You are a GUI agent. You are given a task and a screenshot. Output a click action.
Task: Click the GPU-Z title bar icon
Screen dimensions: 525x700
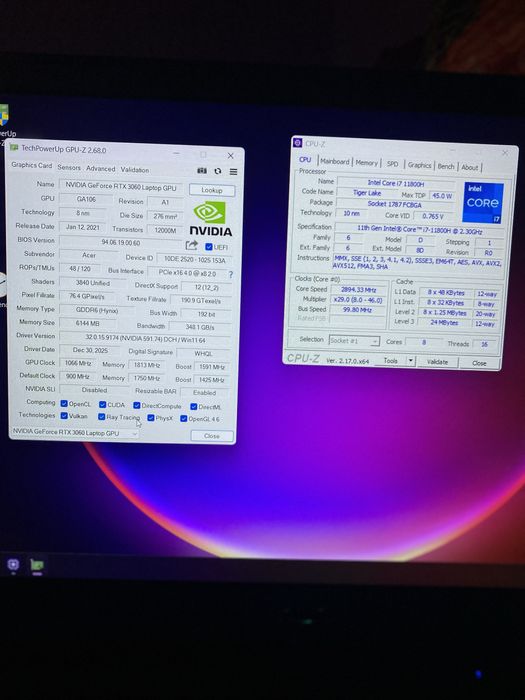(x=14, y=147)
